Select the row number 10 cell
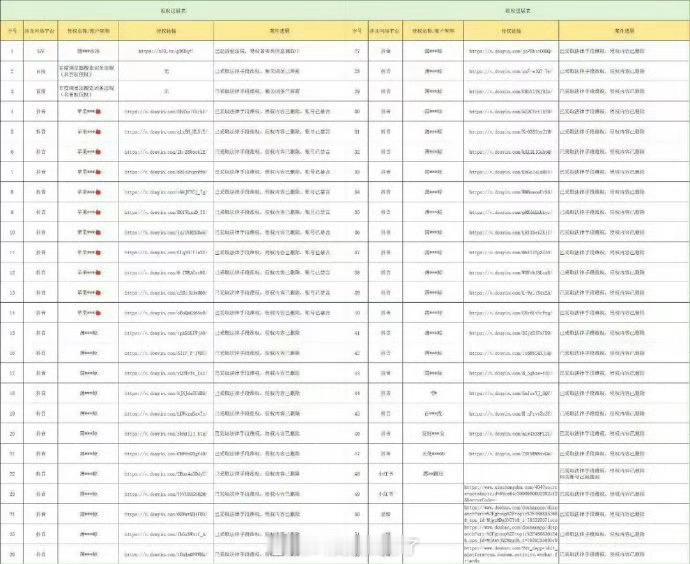The width and height of the screenshot is (690, 564). click(12, 232)
